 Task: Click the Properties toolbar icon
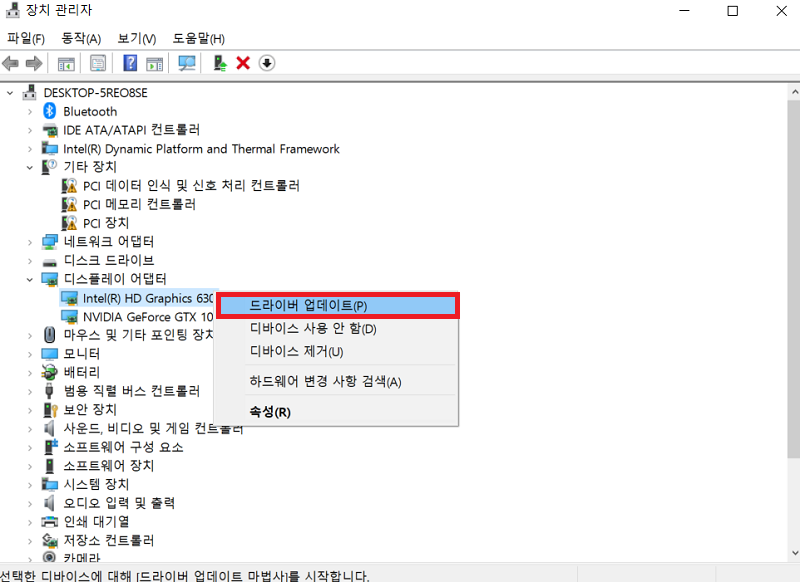tap(98, 64)
